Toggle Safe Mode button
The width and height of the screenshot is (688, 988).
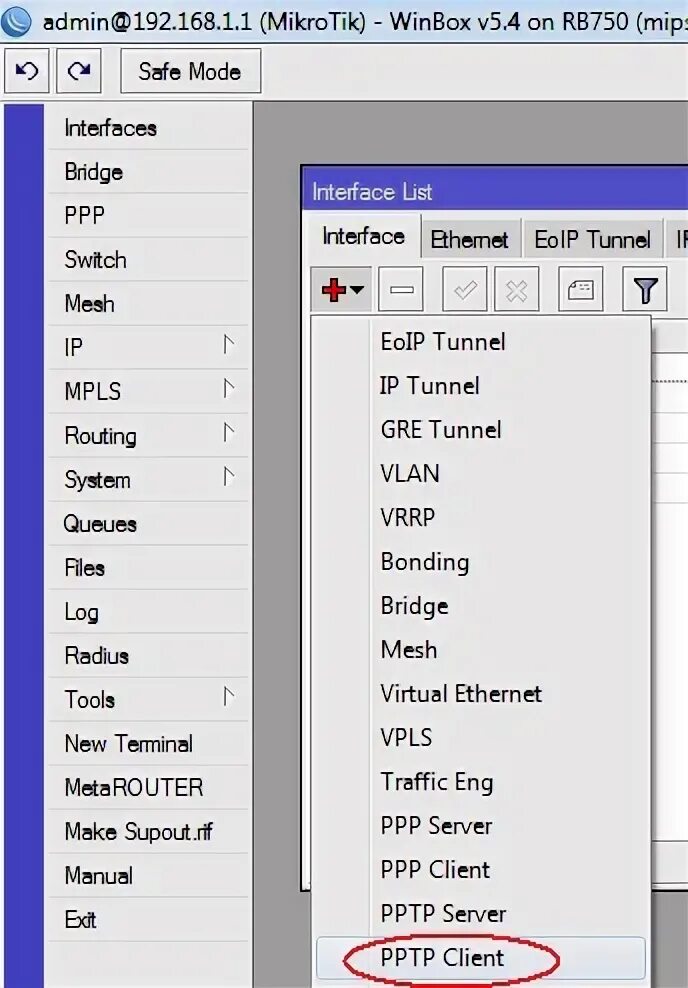(190, 71)
